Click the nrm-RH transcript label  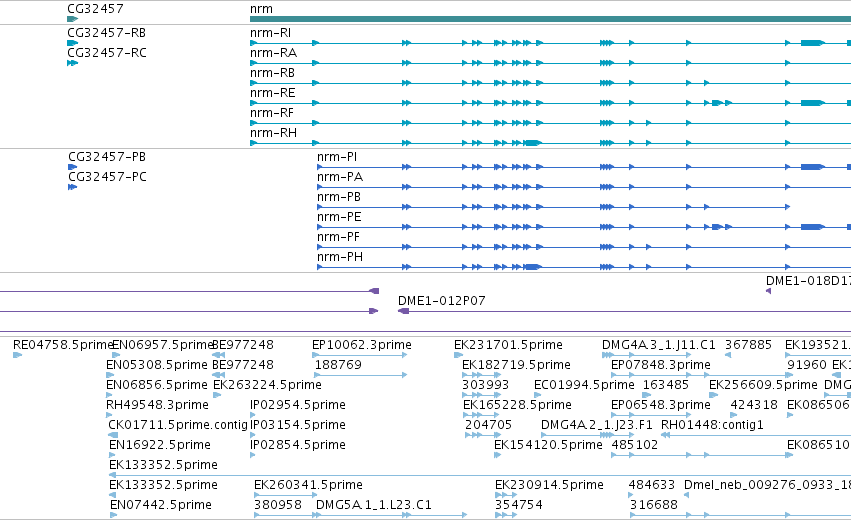point(274,133)
